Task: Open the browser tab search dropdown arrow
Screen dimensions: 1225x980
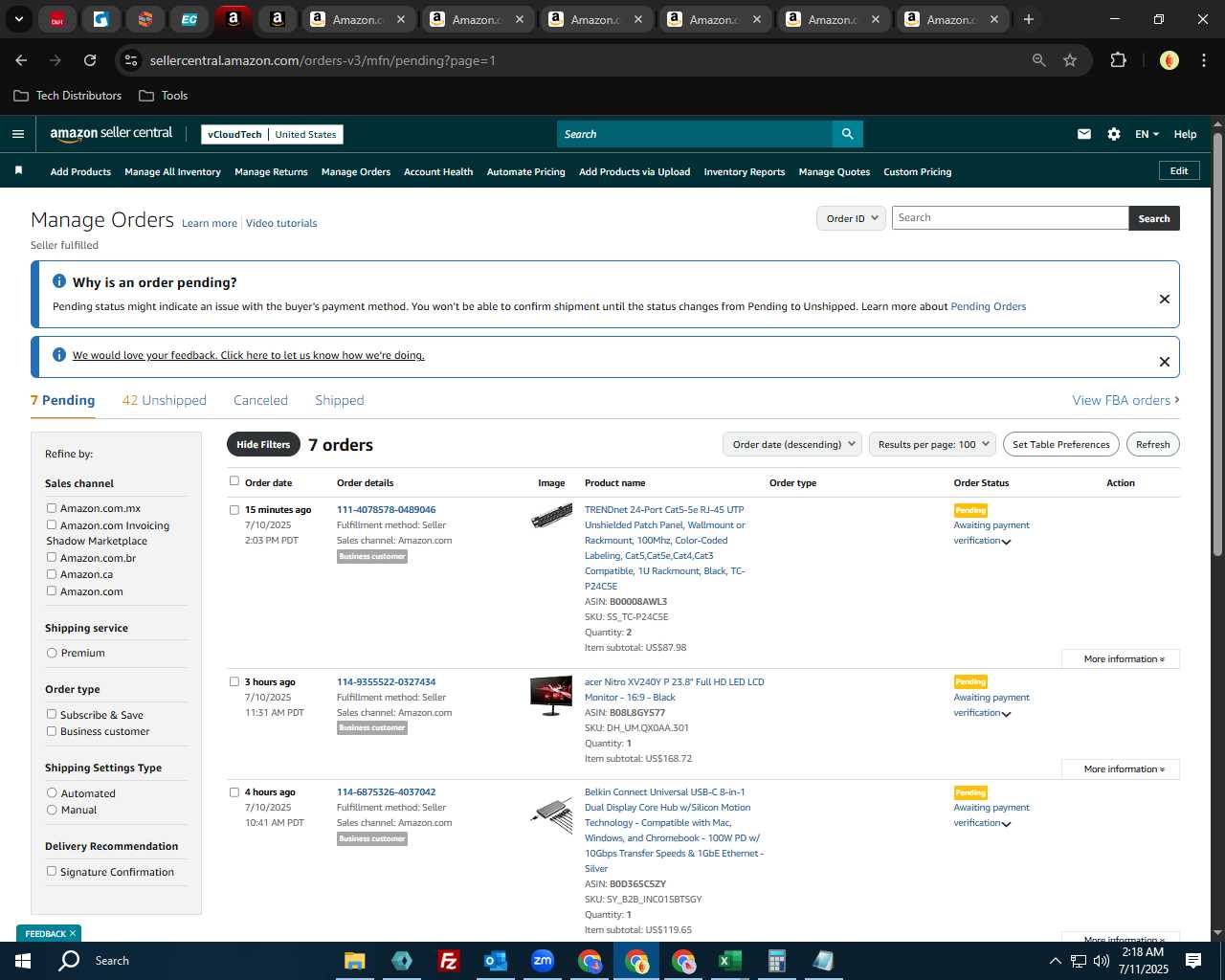Action: coord(19,19)
